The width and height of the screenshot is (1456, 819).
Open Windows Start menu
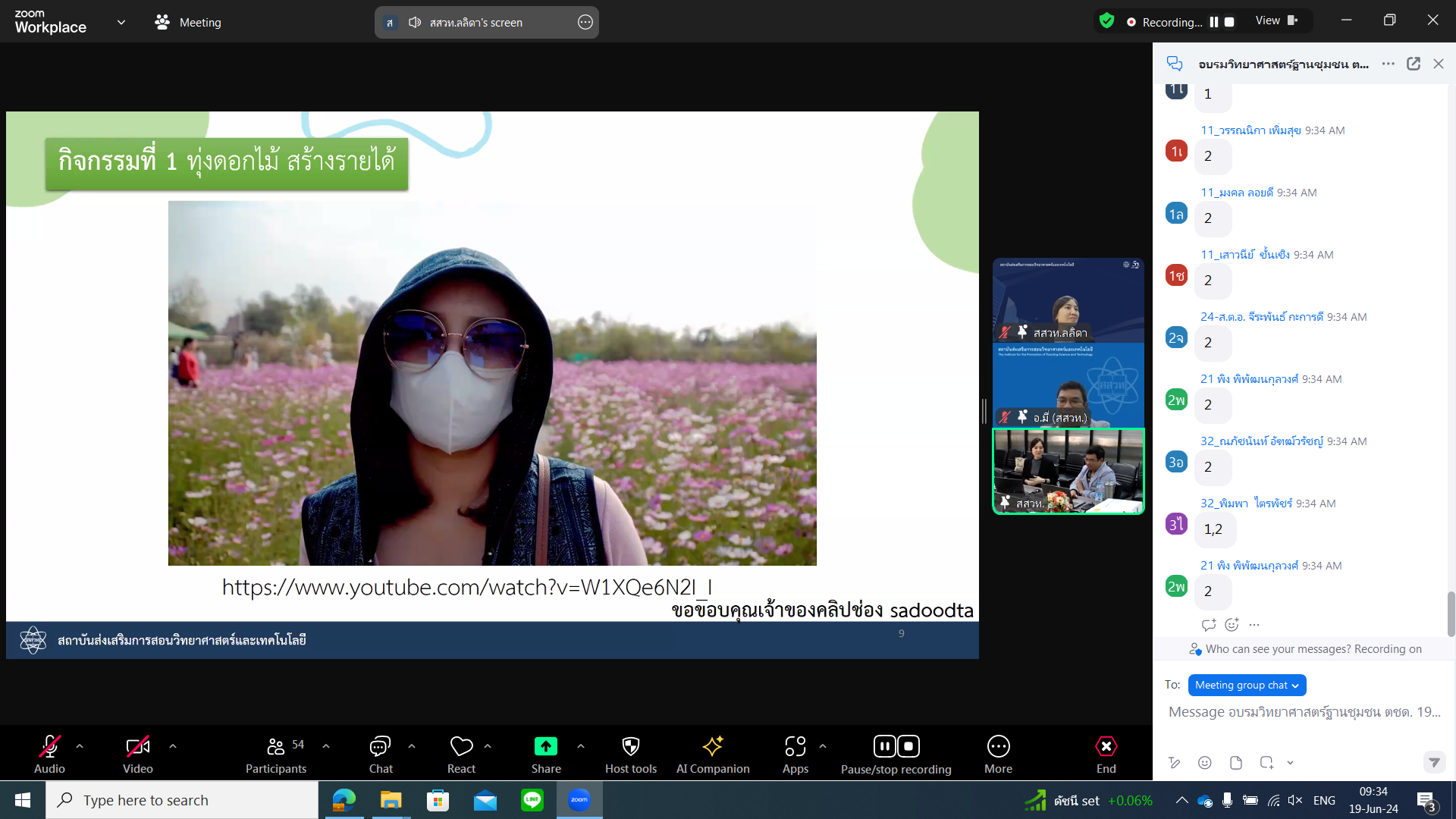tap(23, 800)
